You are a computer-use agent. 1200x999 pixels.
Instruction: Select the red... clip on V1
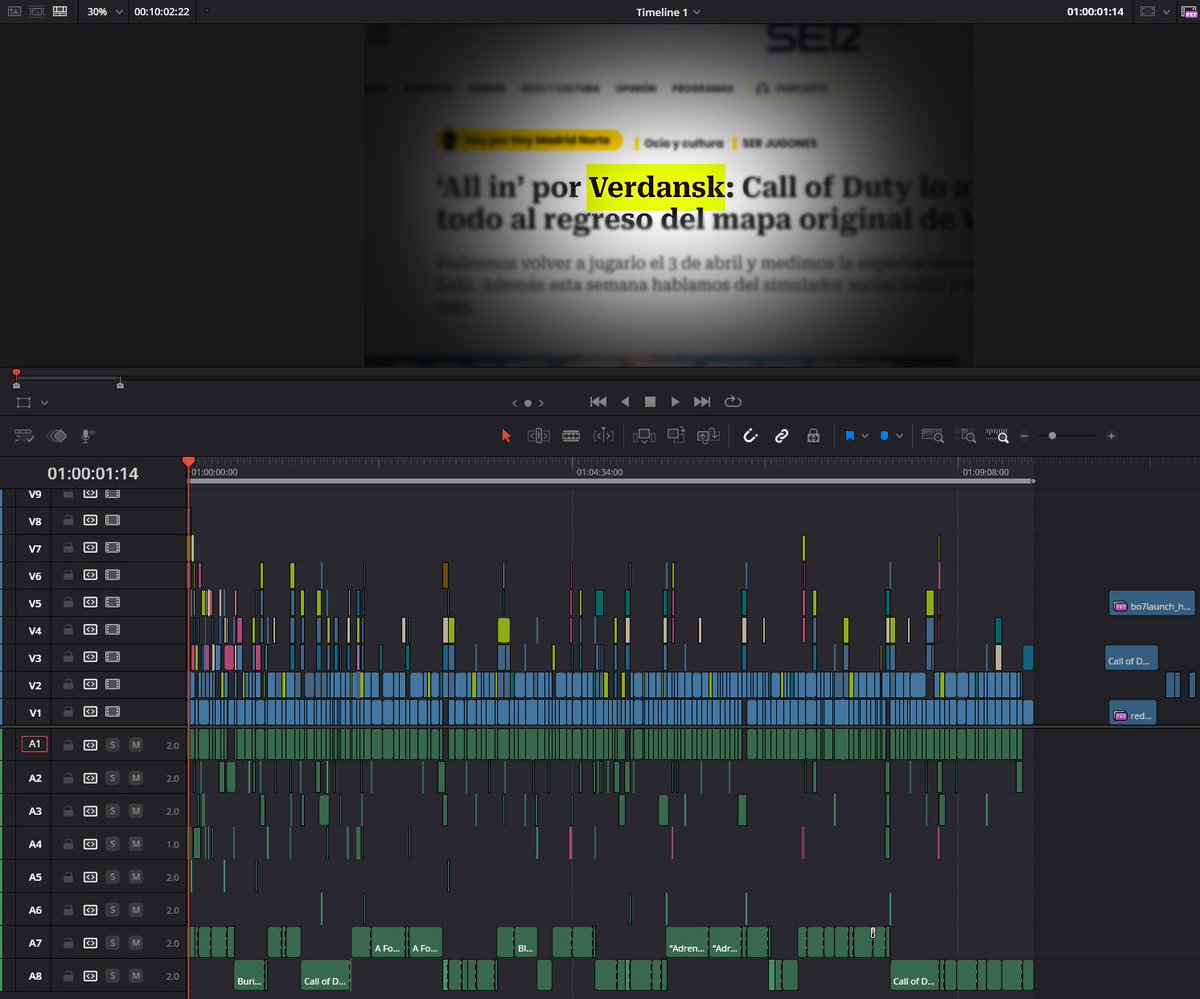coord(1133,714)
